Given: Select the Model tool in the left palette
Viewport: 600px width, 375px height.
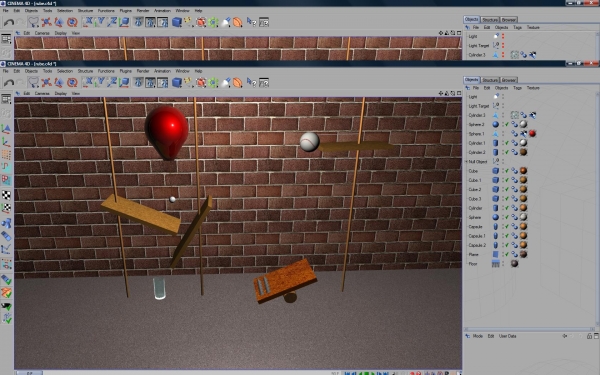Looking at the screenshot, I should (6, 129).
